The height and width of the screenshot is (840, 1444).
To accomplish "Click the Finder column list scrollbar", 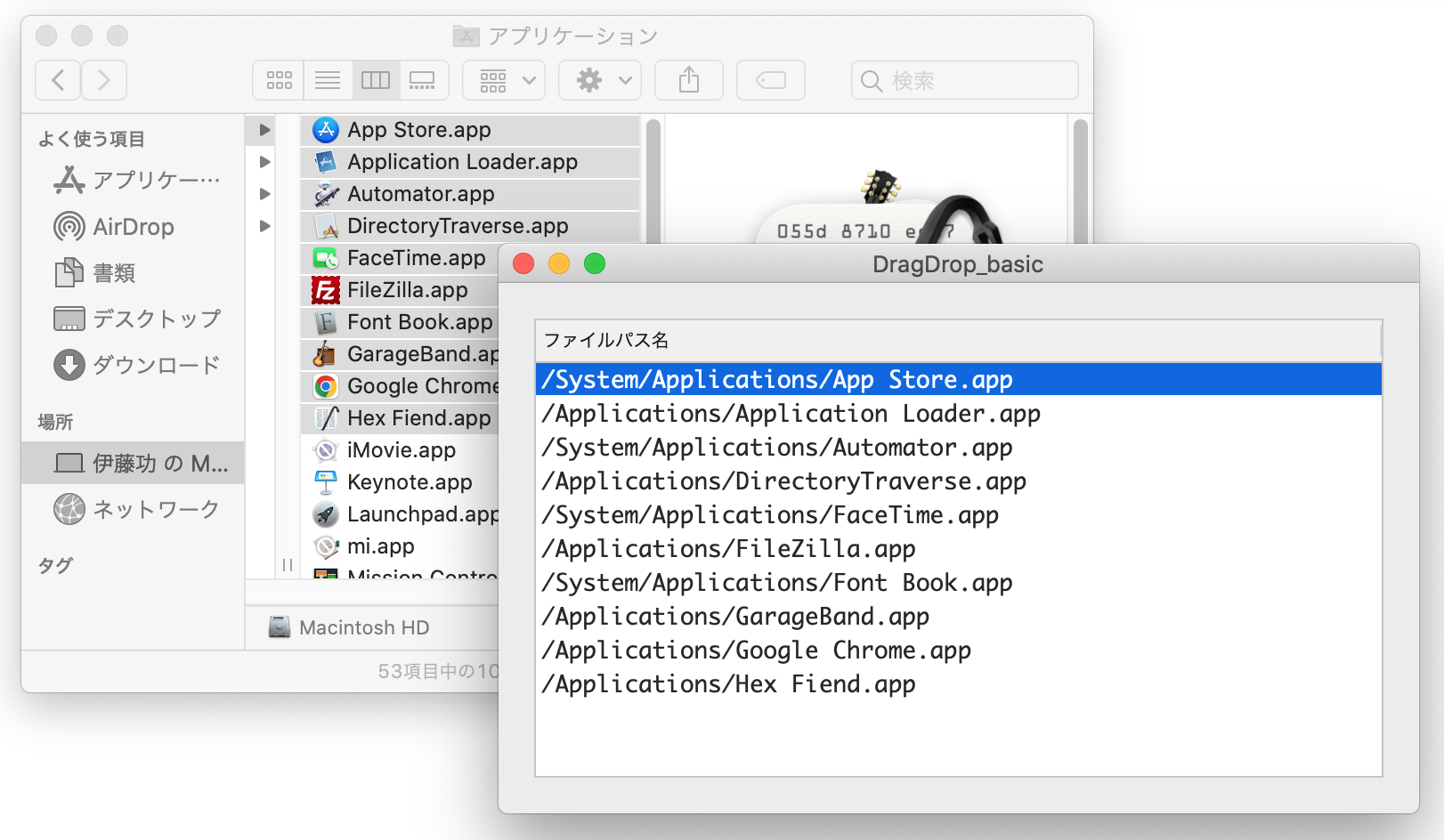I will point(653,181).
